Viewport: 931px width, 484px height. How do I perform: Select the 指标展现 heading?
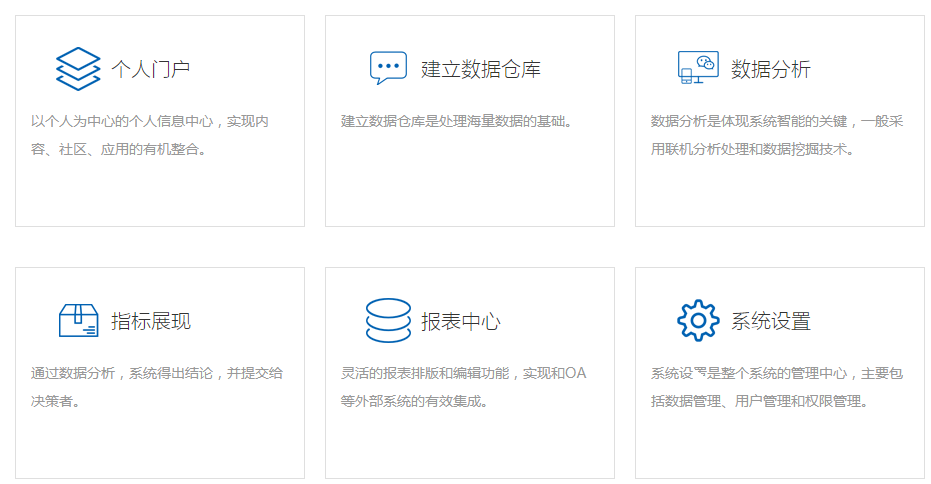tap(150, 321)
